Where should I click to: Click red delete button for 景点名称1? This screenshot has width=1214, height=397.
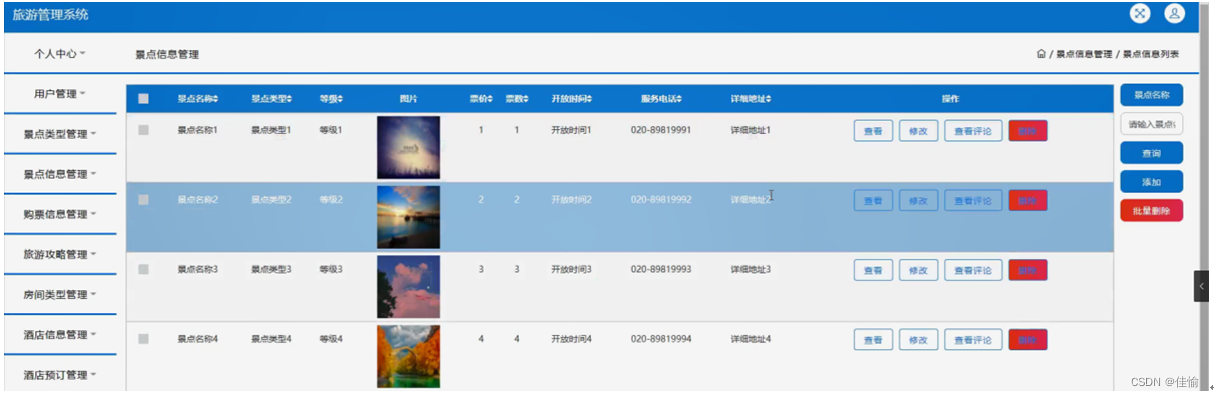(x=1028, y=131)
